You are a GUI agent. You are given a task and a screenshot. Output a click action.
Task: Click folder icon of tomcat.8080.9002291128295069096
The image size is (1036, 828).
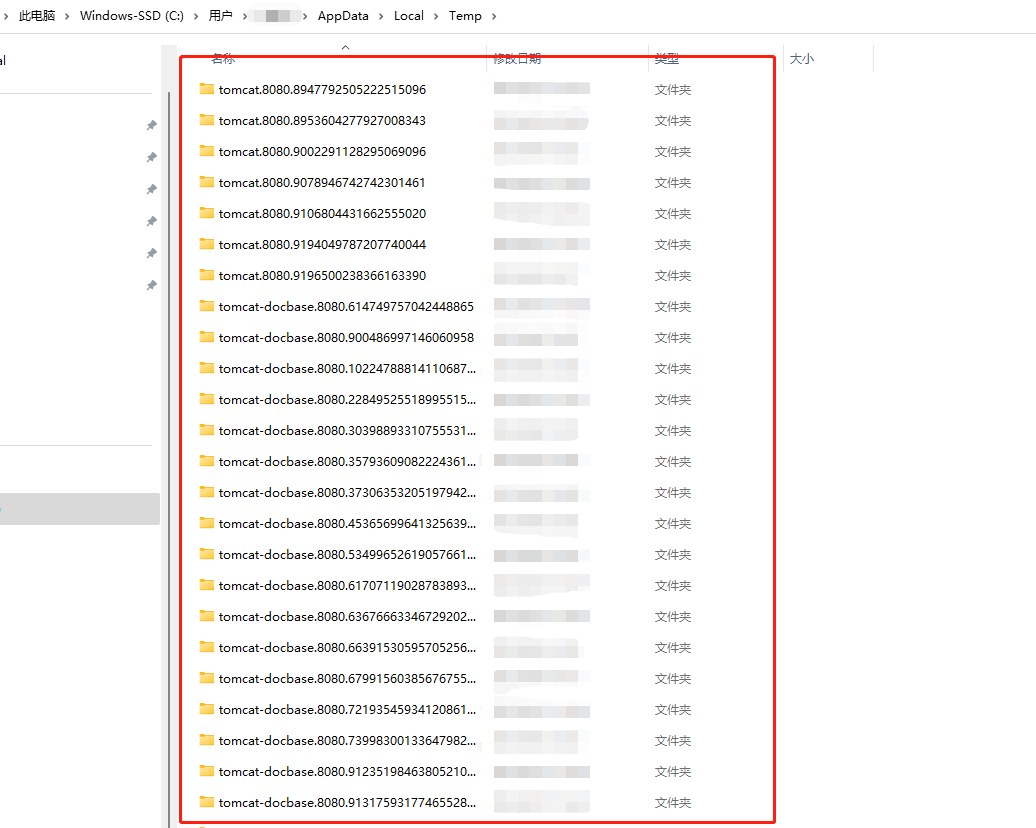(207, 151)
